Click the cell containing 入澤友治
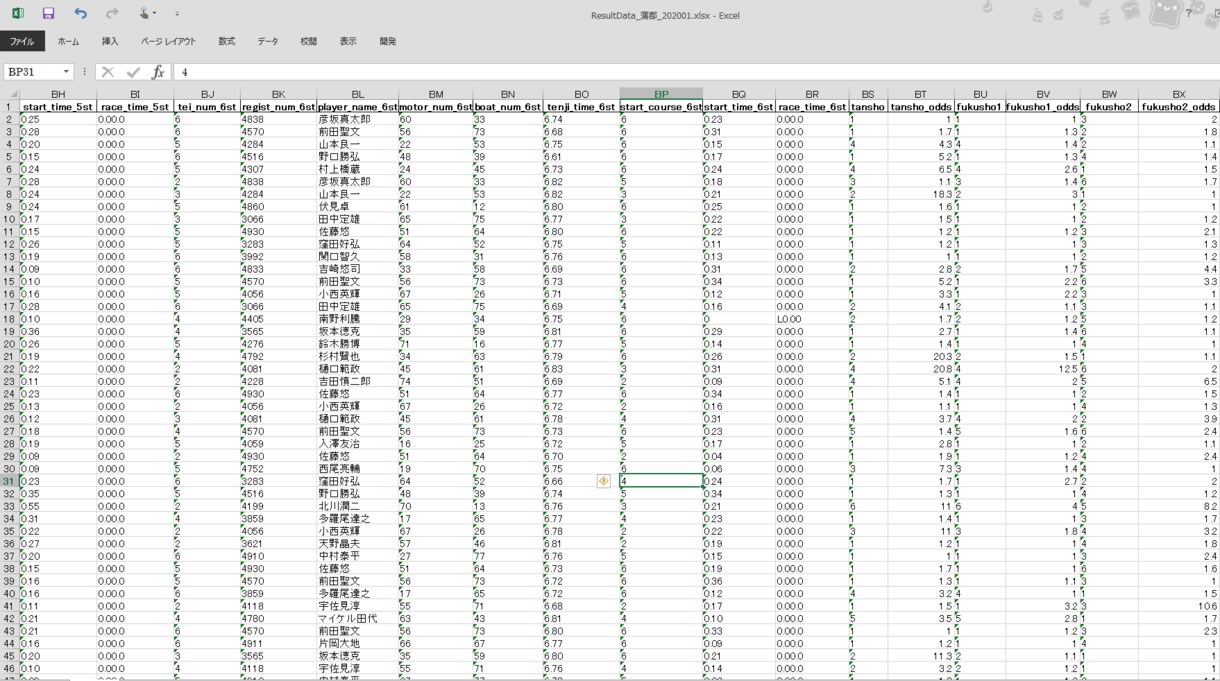Screen dimensions: 1220x681 pos(358,443)
